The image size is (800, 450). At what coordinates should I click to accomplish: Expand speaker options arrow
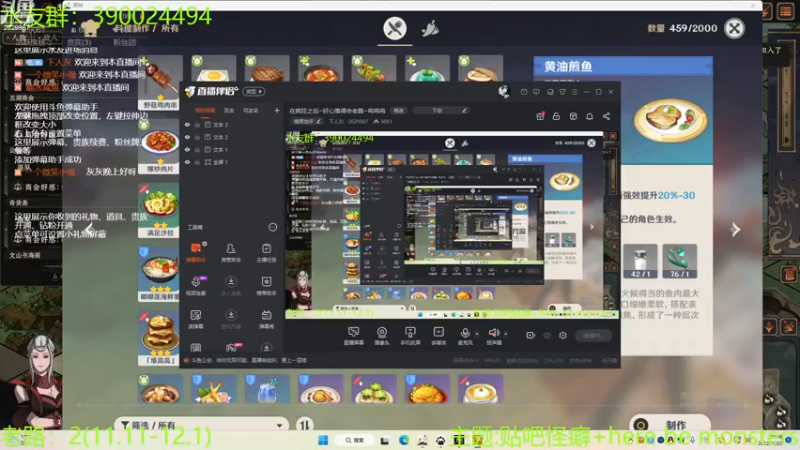click(506, 334)
